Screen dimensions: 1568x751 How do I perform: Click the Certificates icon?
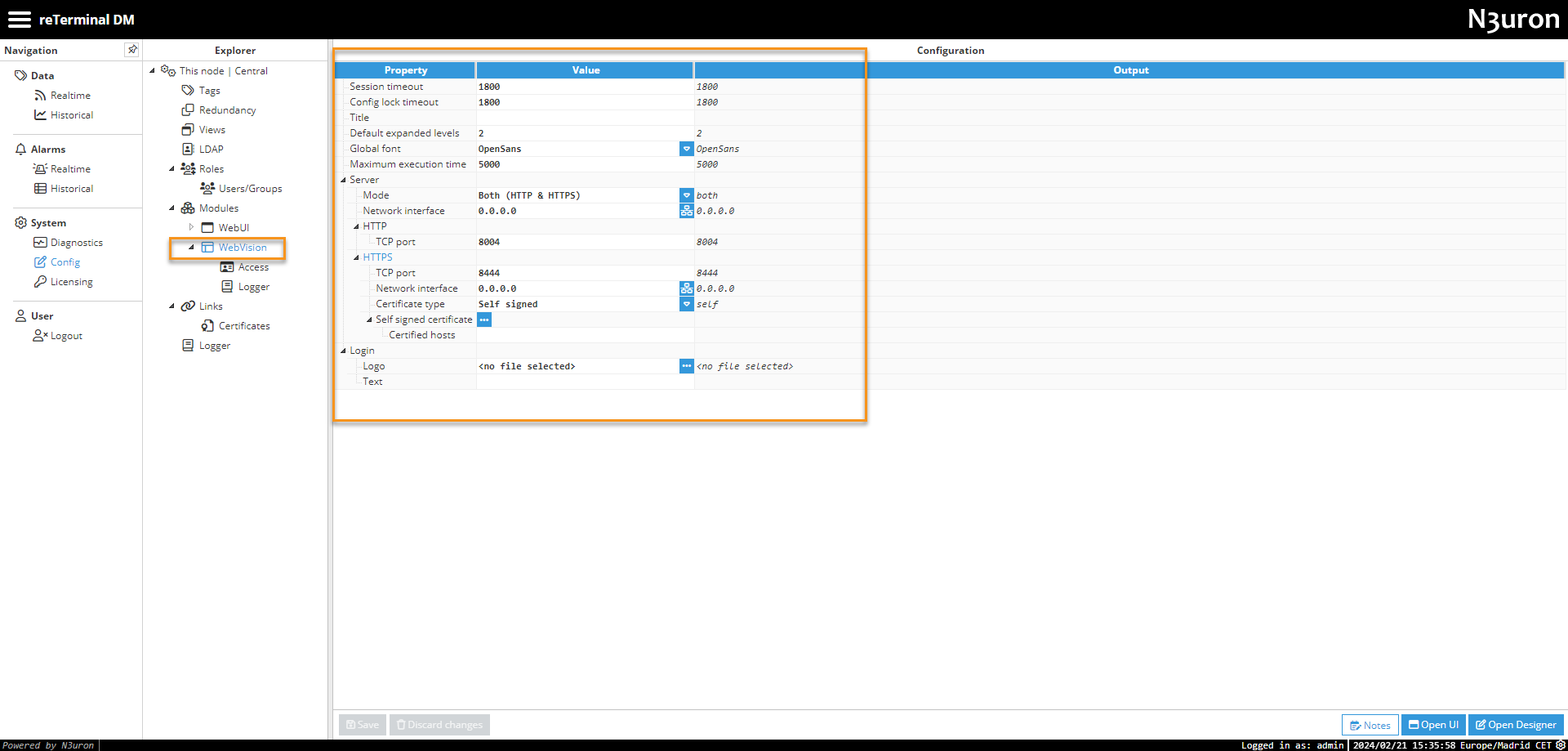tap(207, 326)
